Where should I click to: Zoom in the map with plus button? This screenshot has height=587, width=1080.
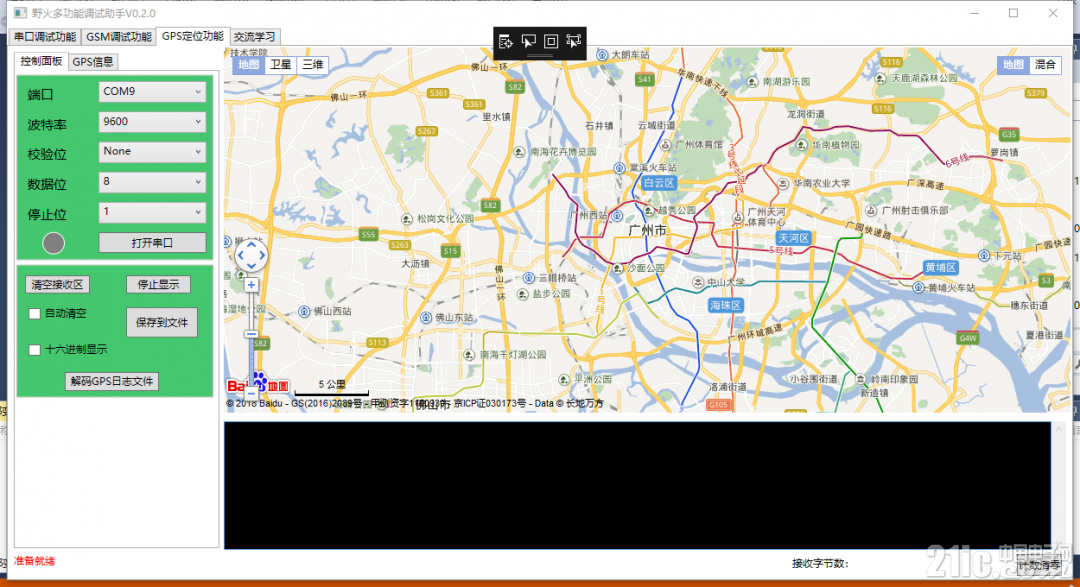coord(251,285)
